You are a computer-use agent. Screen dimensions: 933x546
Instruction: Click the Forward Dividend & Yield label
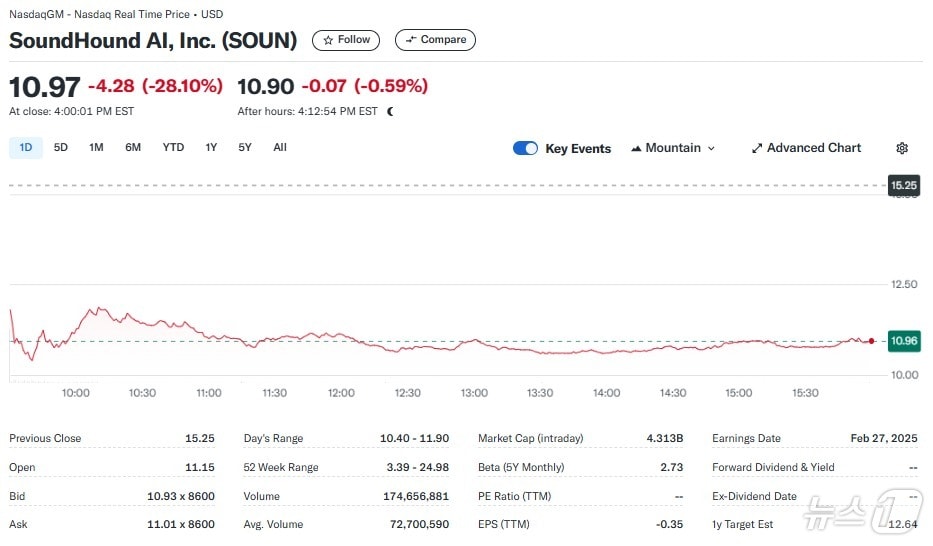[774, 467]
